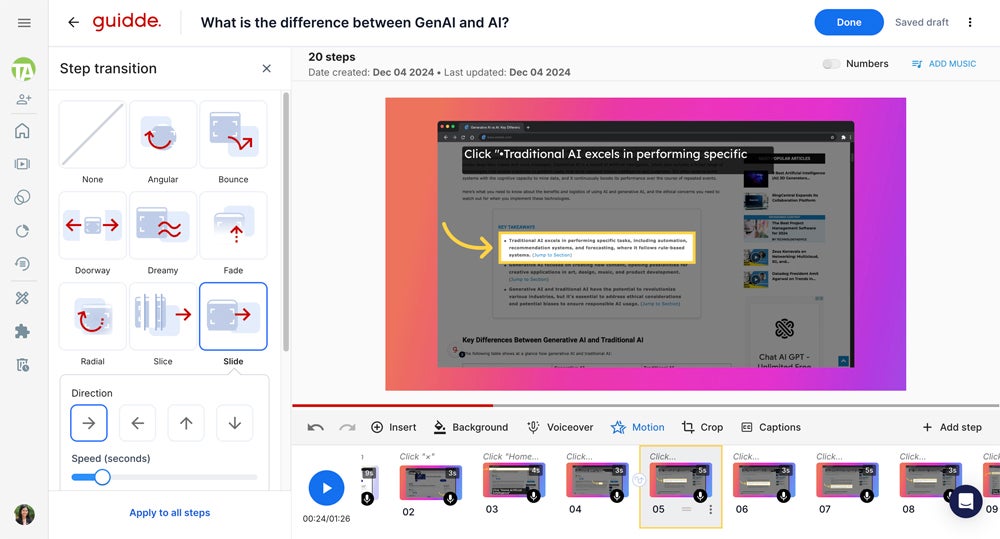This screenshot has height=539, width=1000.
Task: Select the Dreamy transition
Action: (x=163, y=225)
